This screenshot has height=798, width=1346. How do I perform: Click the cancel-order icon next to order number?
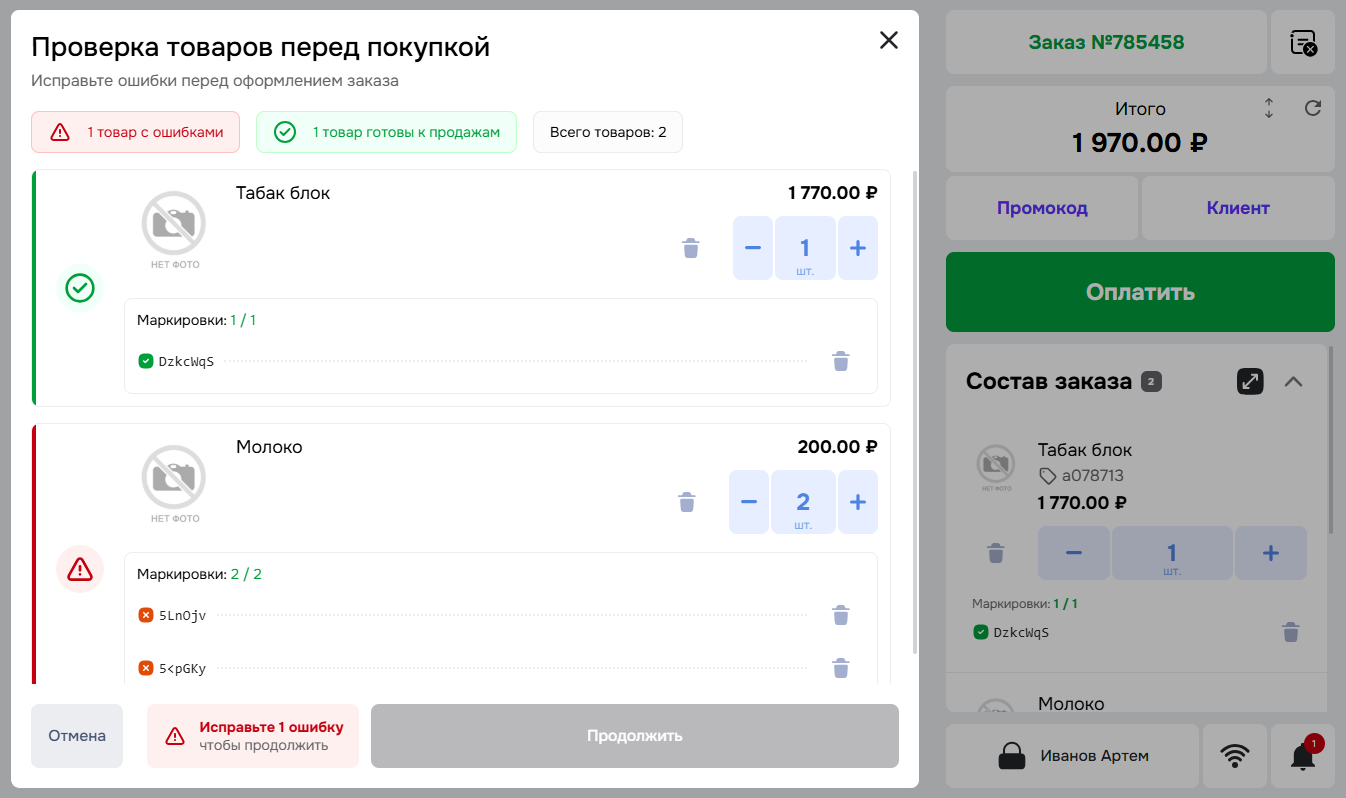pos(1303,42)
